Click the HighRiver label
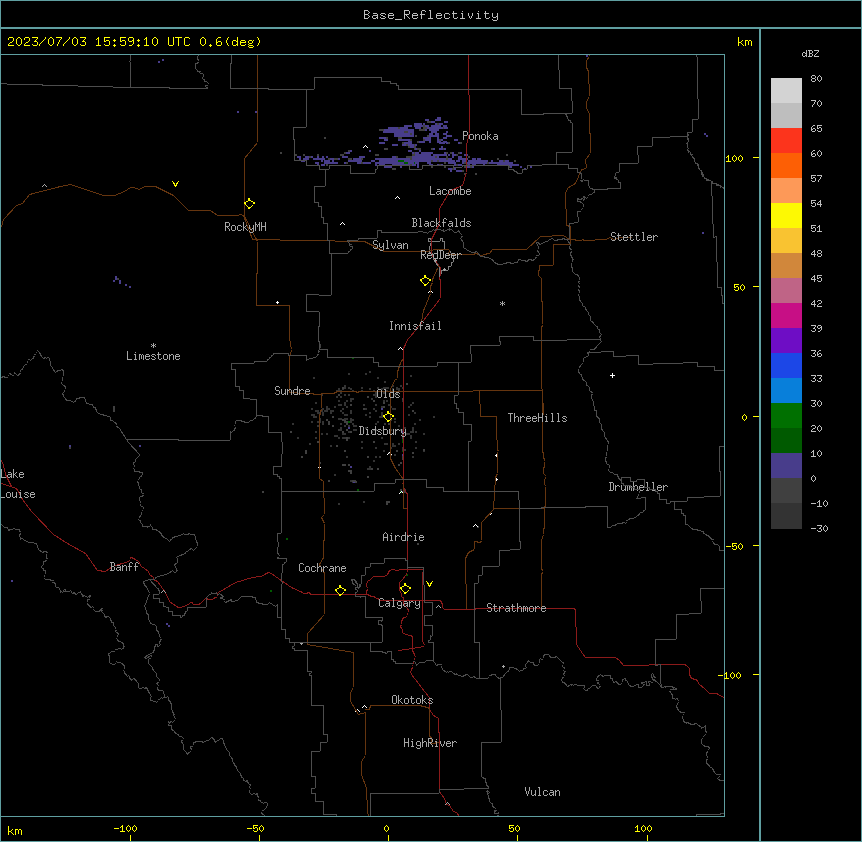Image resolution: width=862 pixels, height=842 pixels. click(x=430, y=743)
